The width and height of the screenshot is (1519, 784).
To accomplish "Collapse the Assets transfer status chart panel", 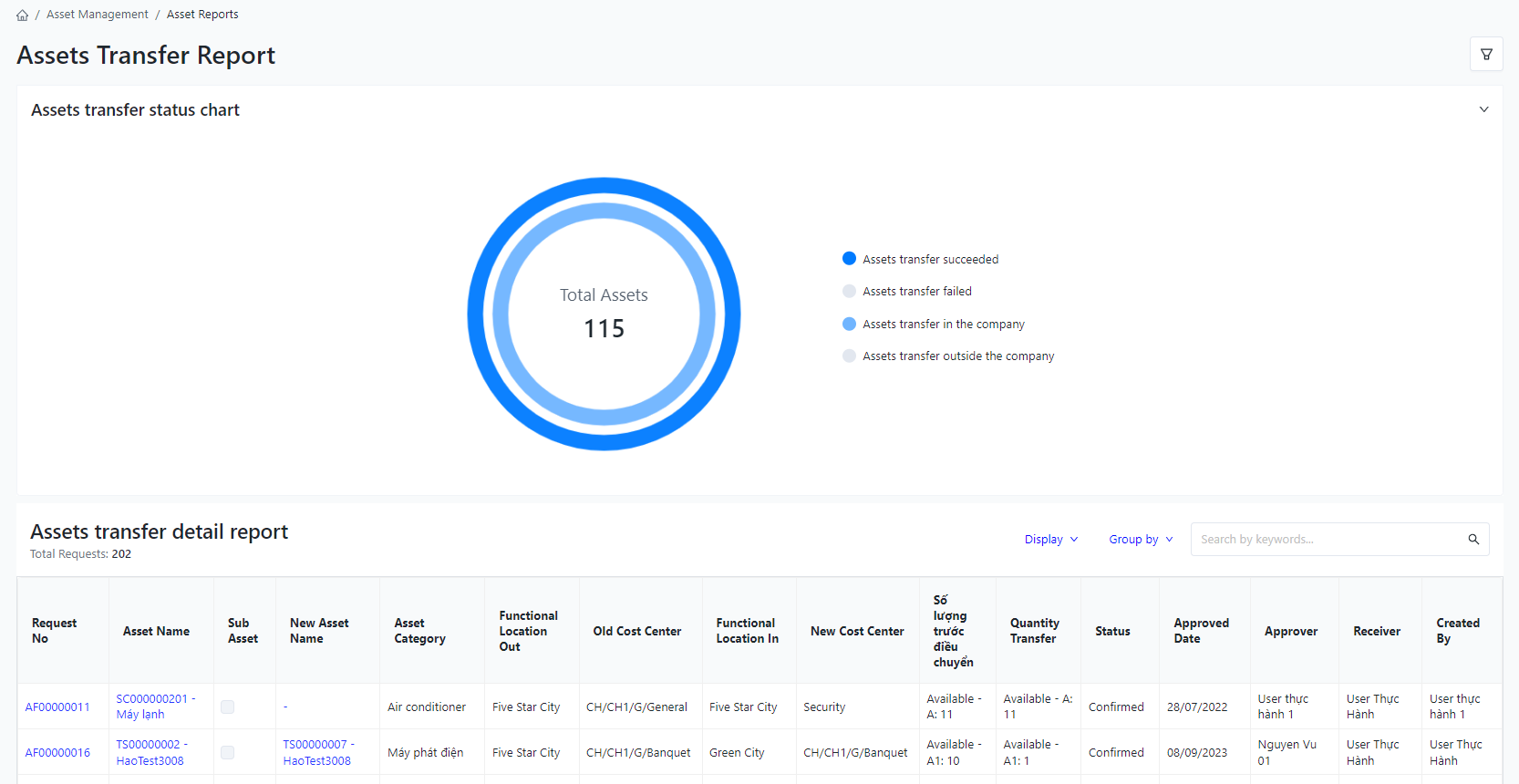I will click(x=1483, y=109).
